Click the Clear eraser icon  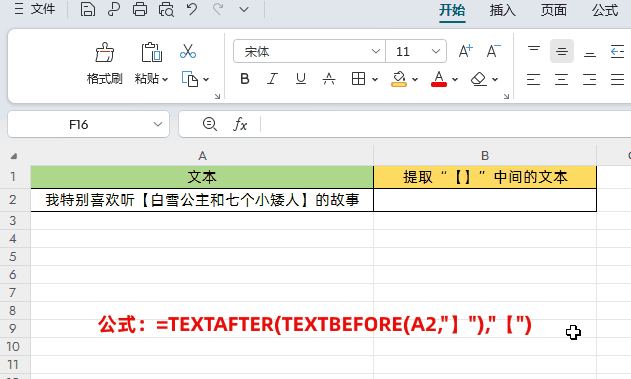(x=478, y=79)
